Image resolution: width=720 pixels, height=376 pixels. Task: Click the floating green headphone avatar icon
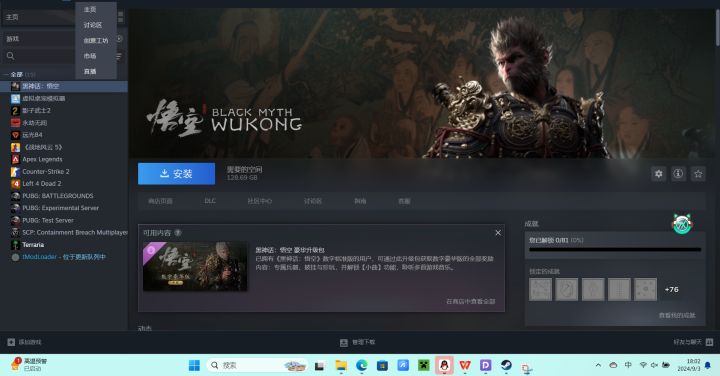point(682,224)
